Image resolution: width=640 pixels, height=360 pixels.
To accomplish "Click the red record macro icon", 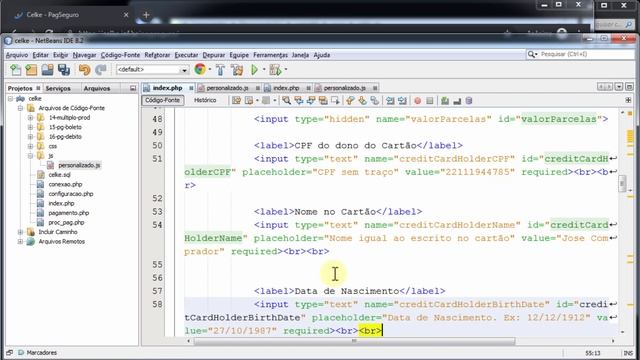I will click(418, 101).
